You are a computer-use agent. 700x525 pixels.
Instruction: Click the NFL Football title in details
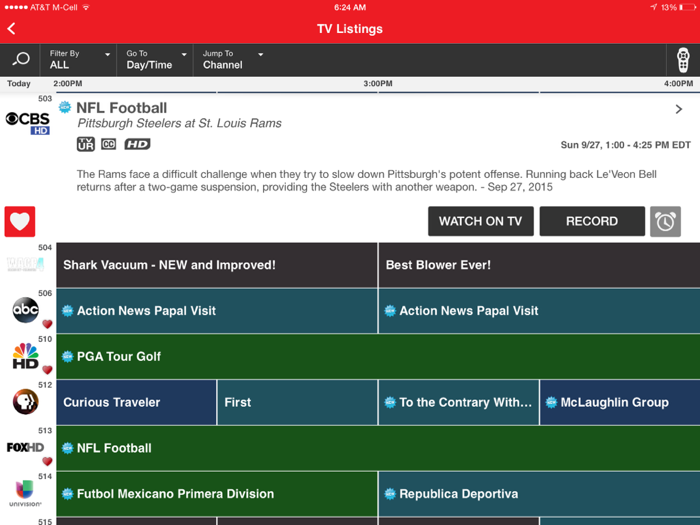121,108
